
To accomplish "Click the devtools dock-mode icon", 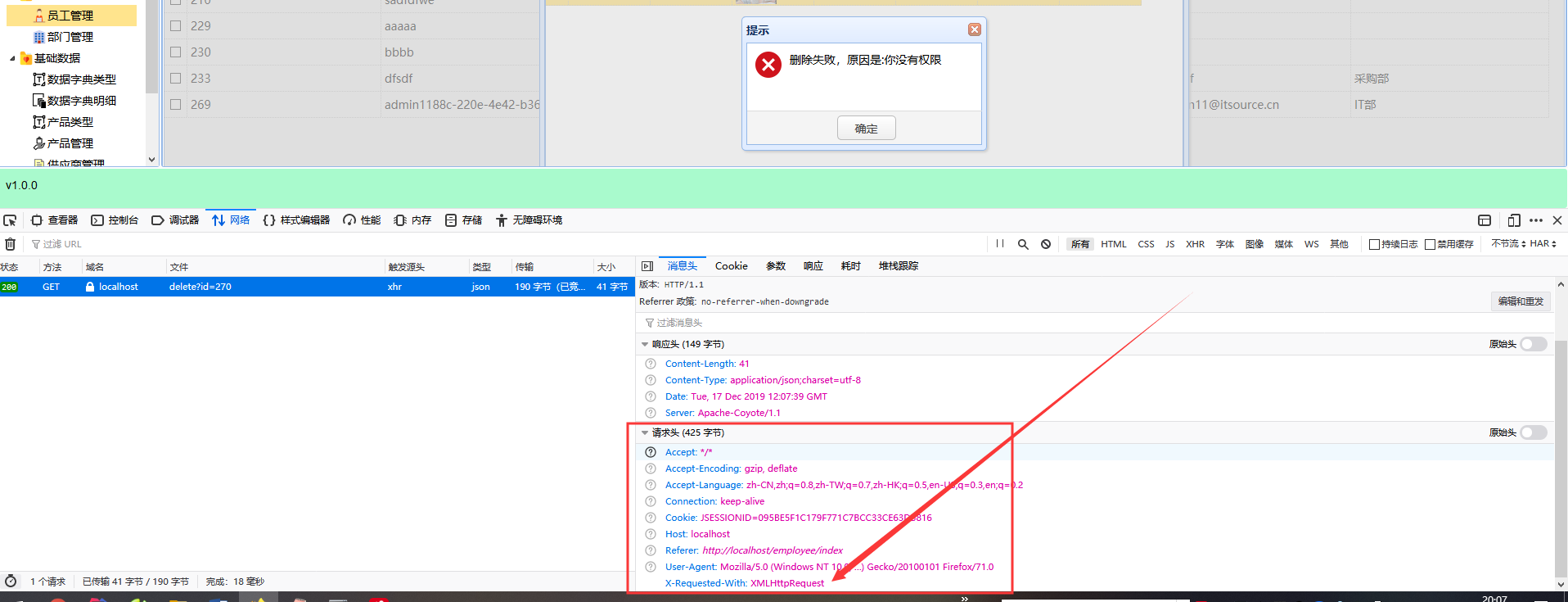I will [1485, 220].
